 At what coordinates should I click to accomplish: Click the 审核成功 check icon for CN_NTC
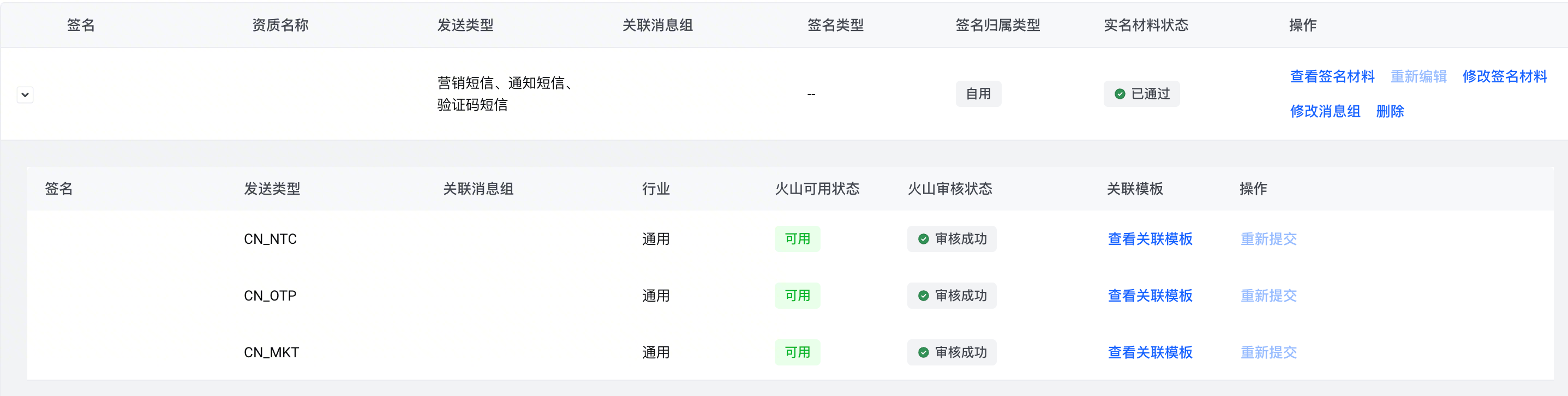point(923,239)
